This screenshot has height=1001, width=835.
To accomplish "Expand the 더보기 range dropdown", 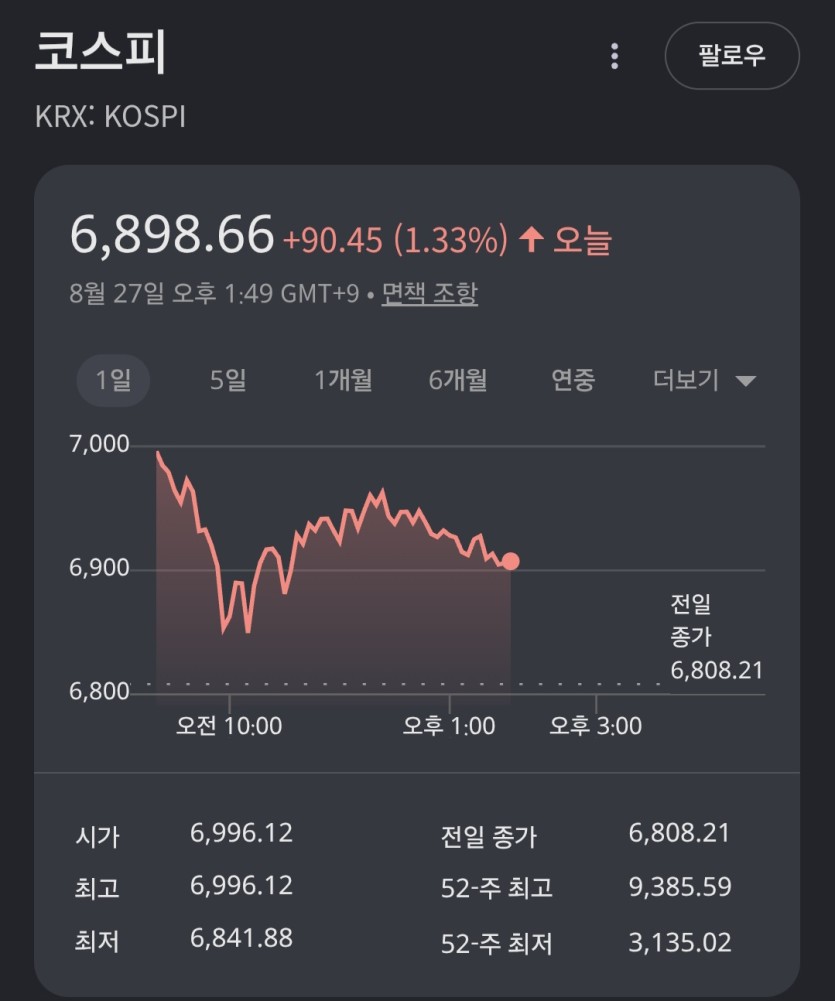I will [x=704, y=380].
